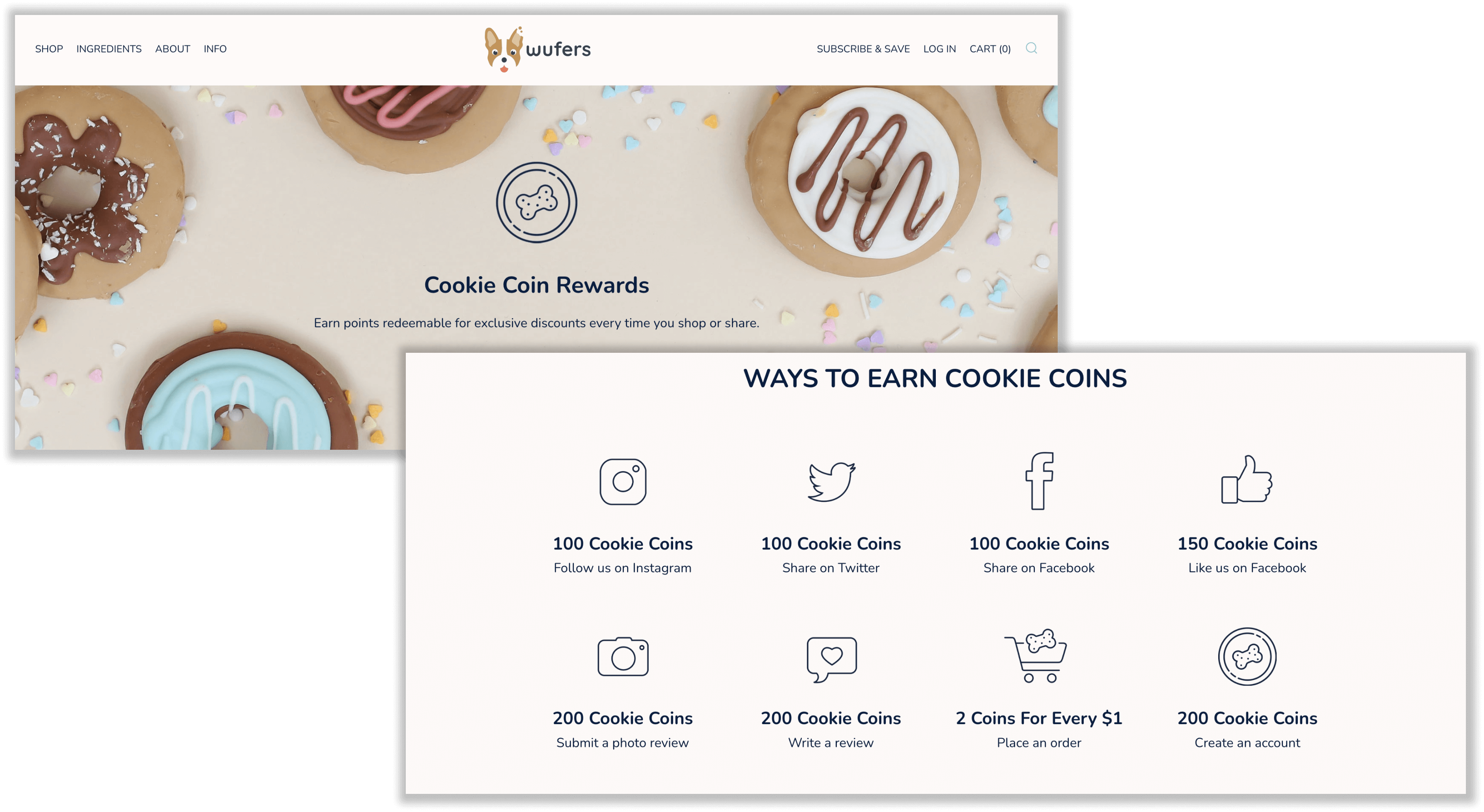Toggle the Subscribe & Save option
Viewport: 1484px width, 812px height.
point(862,49)
